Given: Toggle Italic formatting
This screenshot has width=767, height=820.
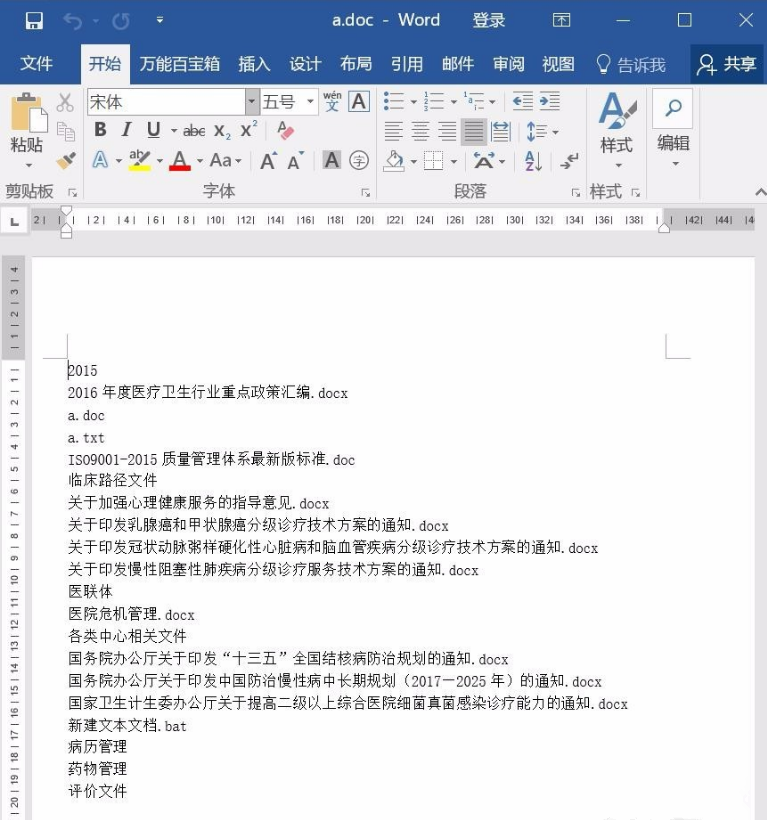Looking at the screenshot, I should point(127,130).
